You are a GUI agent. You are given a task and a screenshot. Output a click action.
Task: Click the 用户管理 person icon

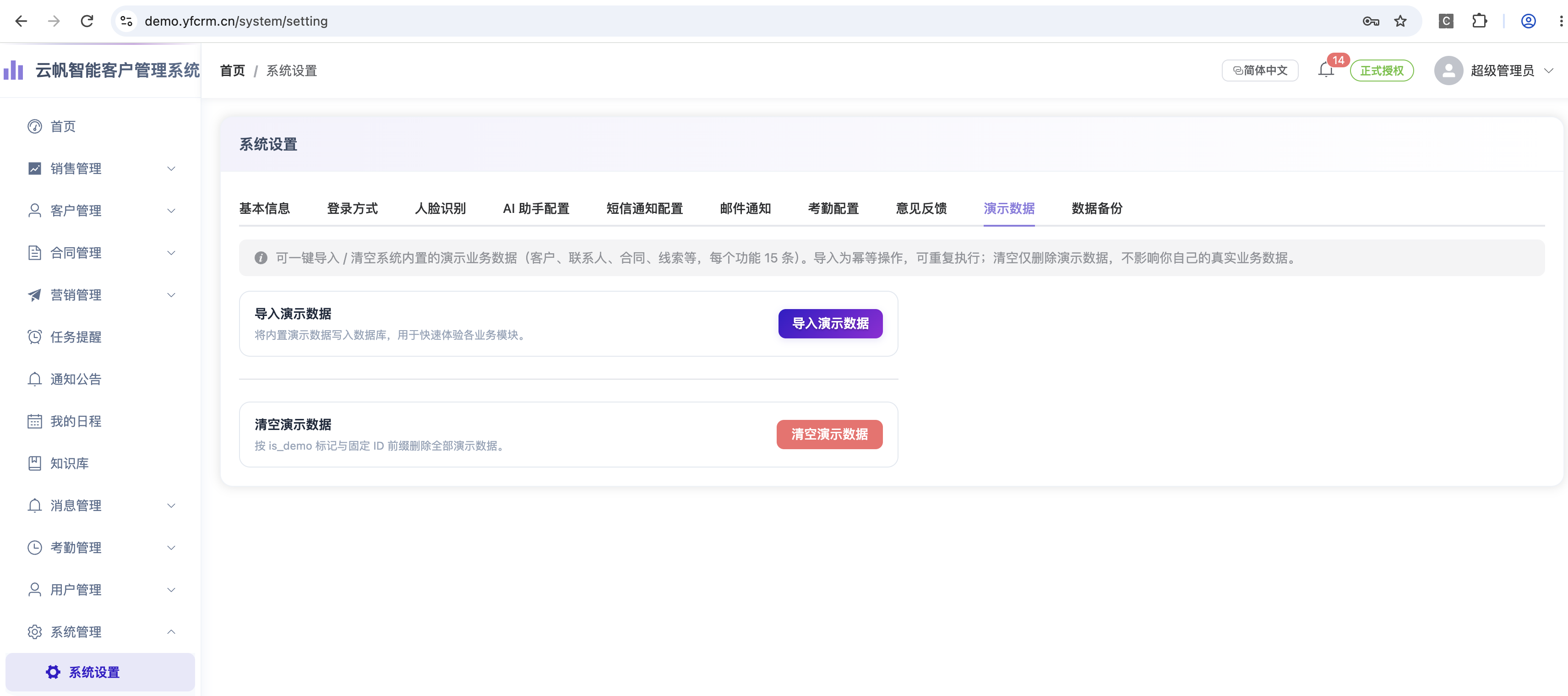[35, 589]
